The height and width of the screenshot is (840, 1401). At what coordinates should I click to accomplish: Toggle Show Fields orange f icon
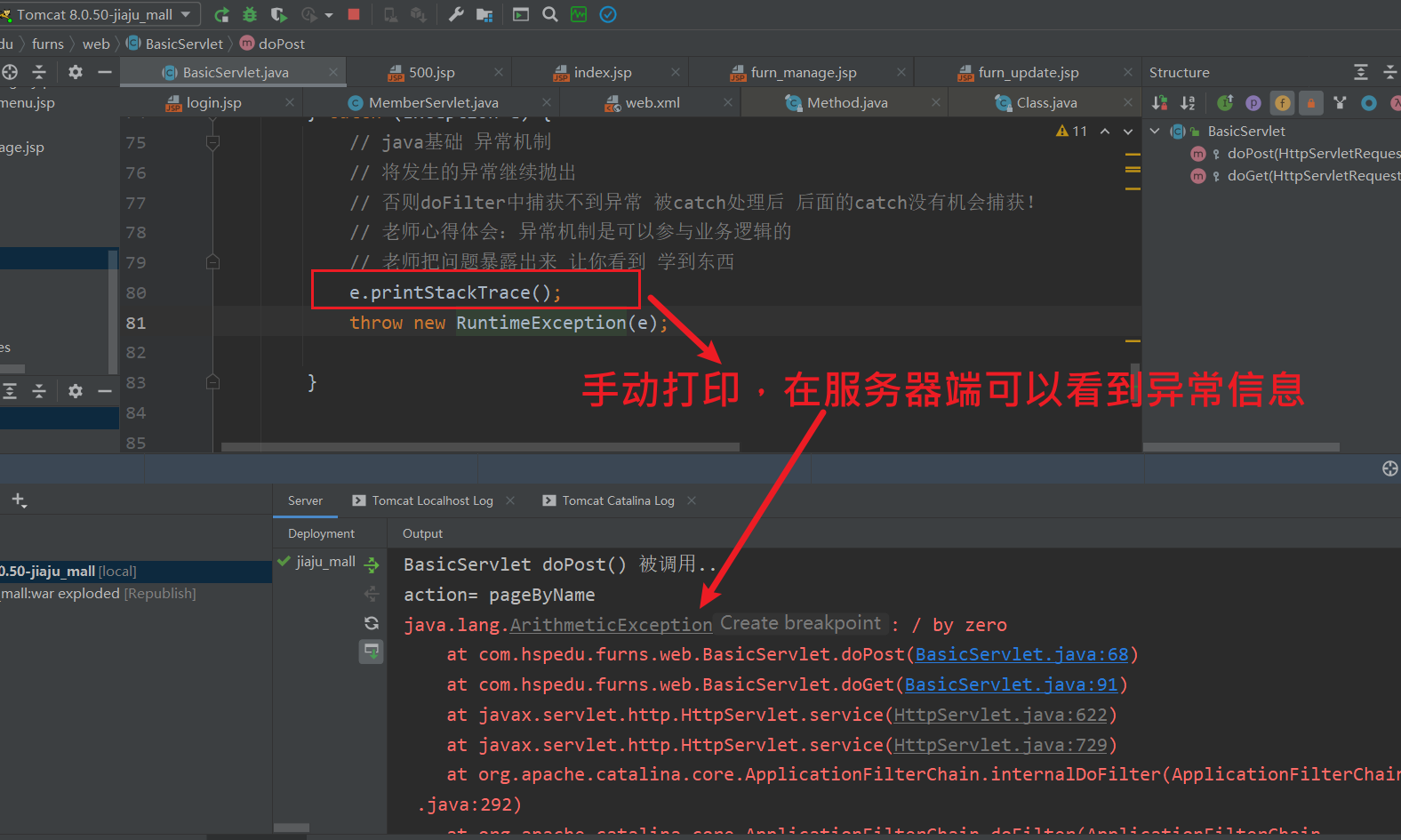[x=1283, y=103]
